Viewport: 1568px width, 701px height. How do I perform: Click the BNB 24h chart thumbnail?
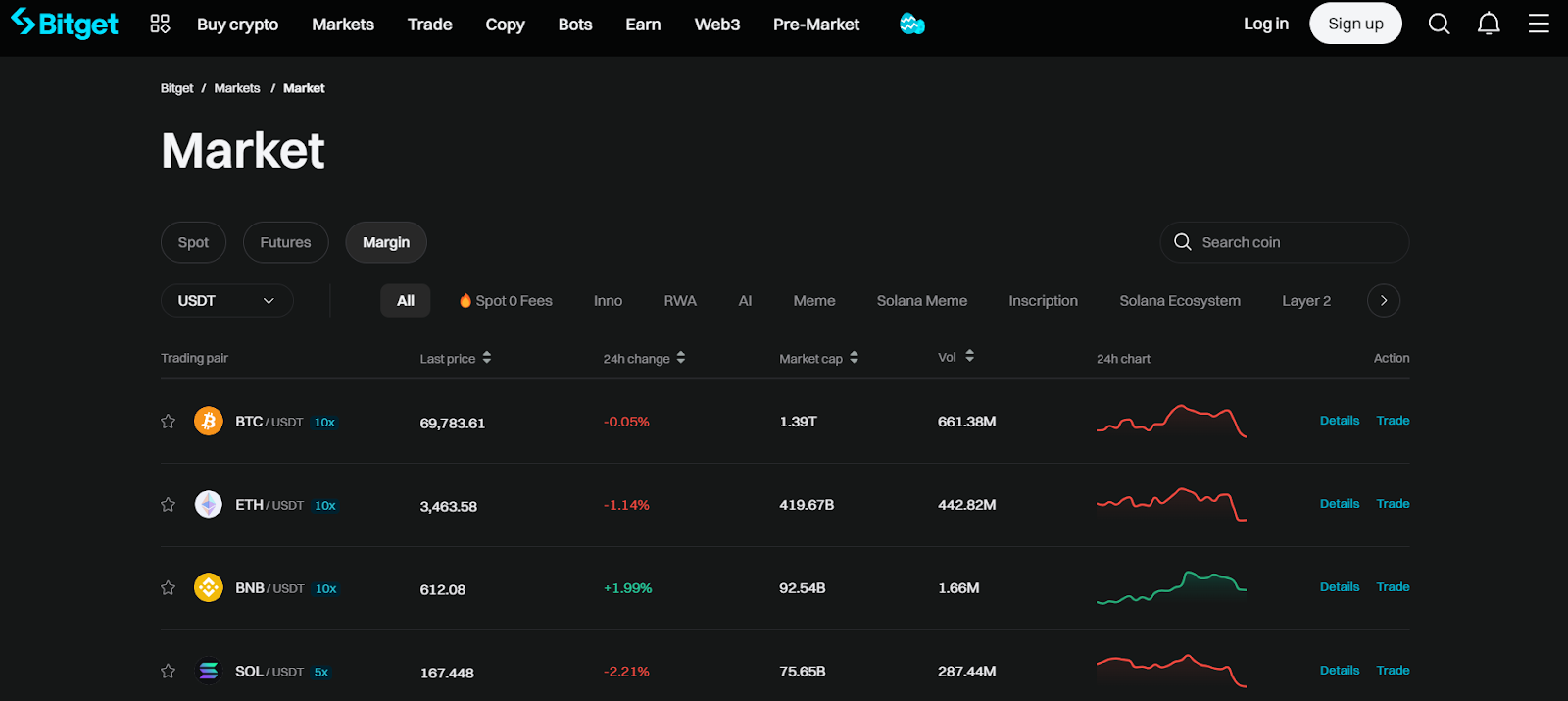1171,587
